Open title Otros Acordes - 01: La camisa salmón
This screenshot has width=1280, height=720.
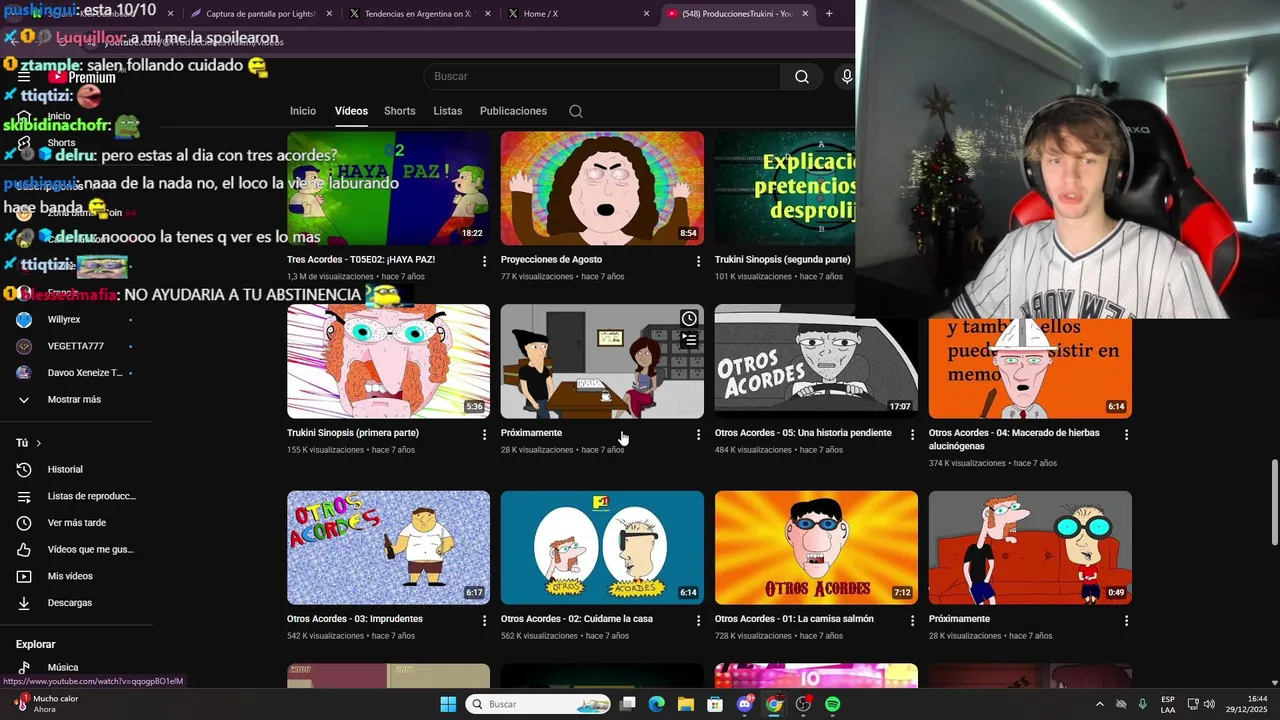click(x=794, y=619)
